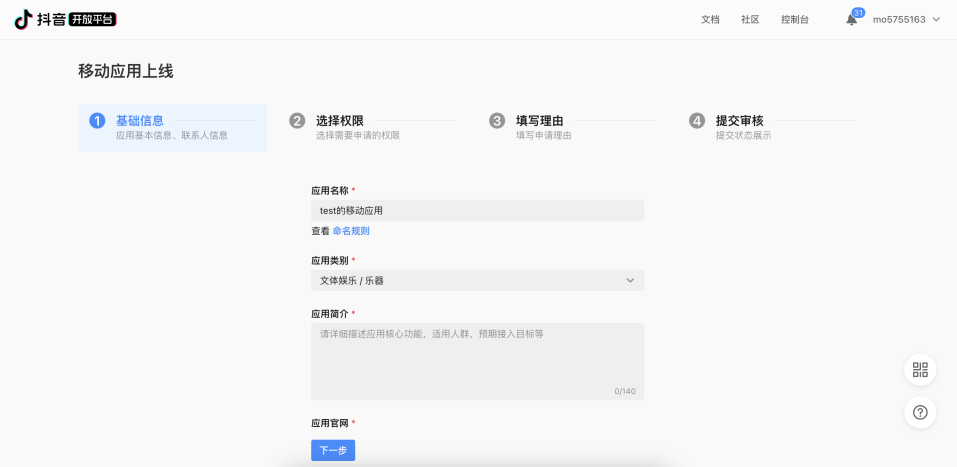
Task: Click the step 1 number circle
Action: [97, 121]
